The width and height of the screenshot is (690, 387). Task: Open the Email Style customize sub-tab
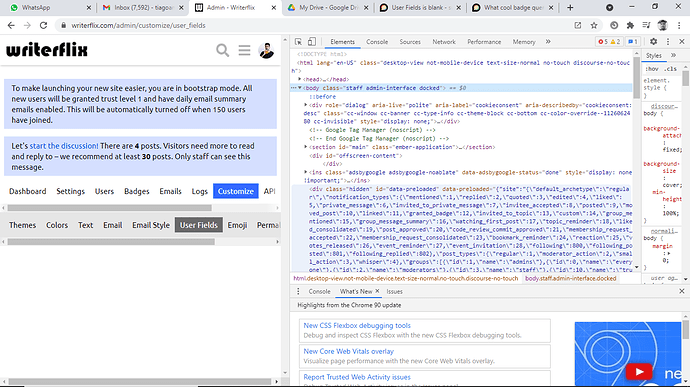point(151,225)
